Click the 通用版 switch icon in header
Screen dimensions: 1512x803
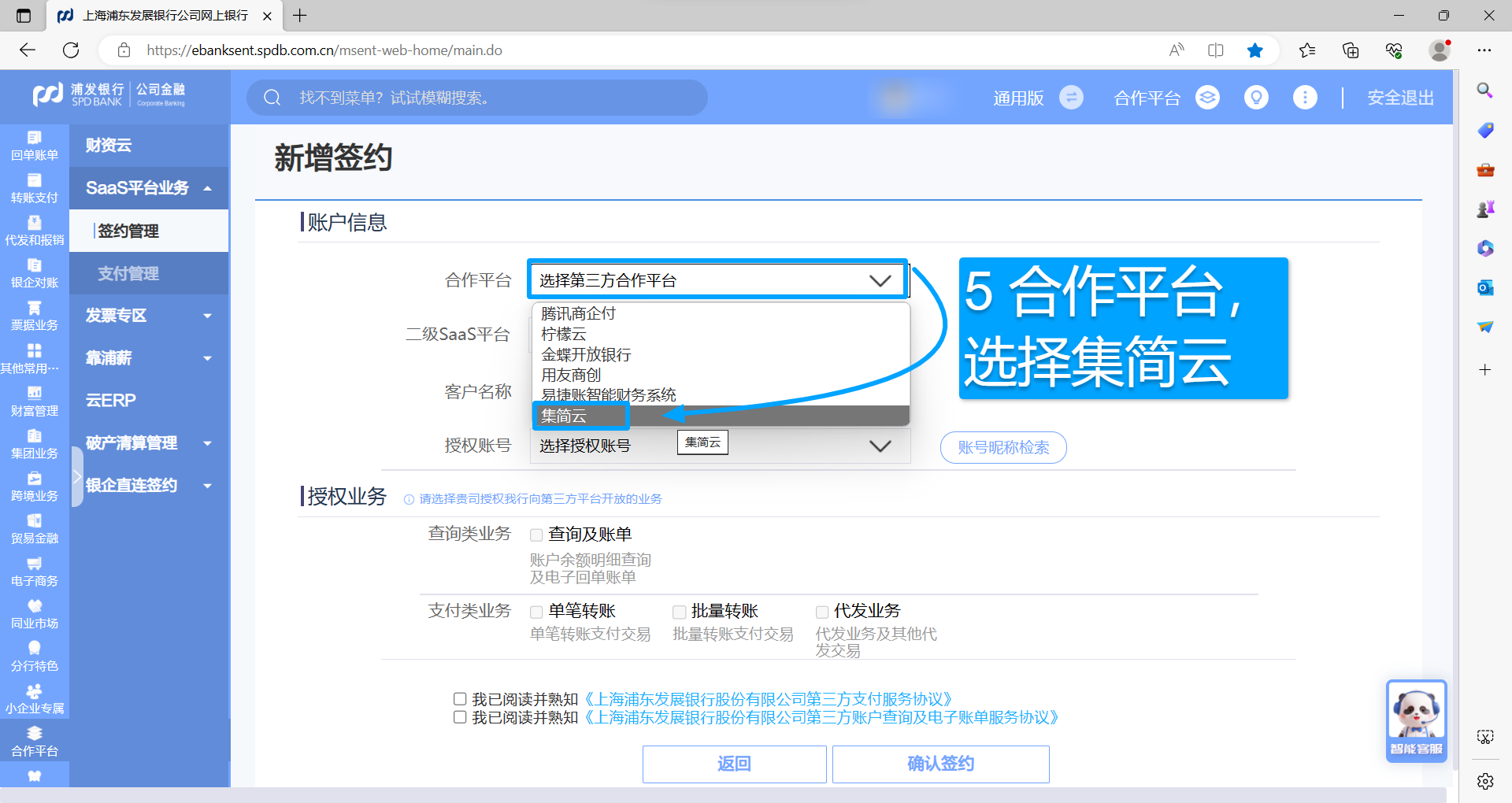[1071, 98]
